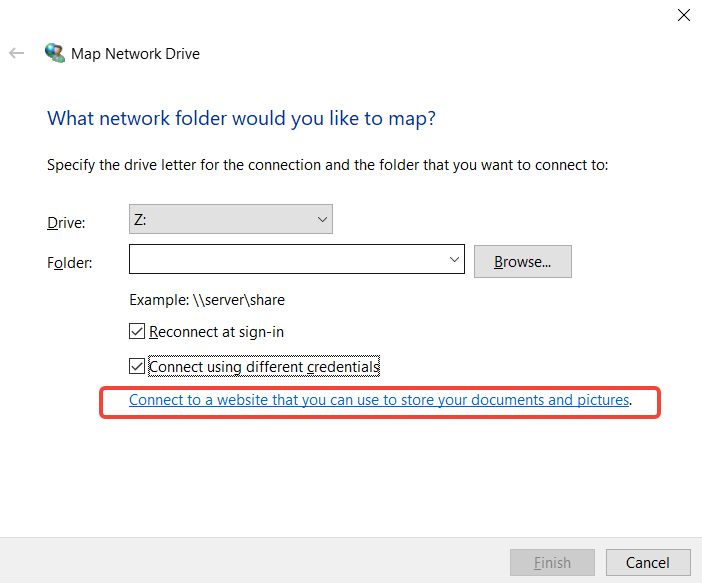This screenshot has width=702, height=583.
Task: Click the What network folder heading
Action: [241, 119]
